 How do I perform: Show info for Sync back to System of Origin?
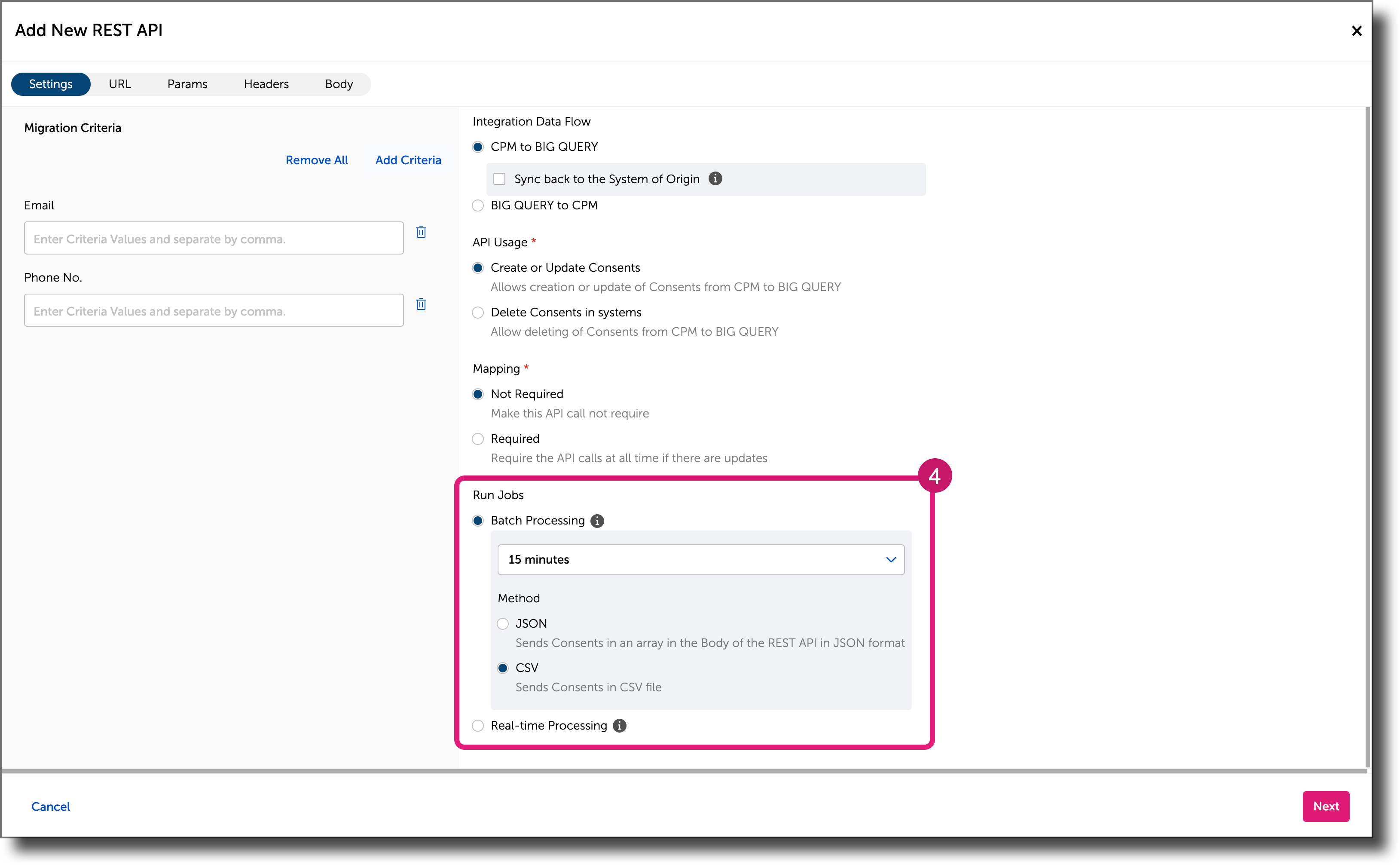point(715,178)
